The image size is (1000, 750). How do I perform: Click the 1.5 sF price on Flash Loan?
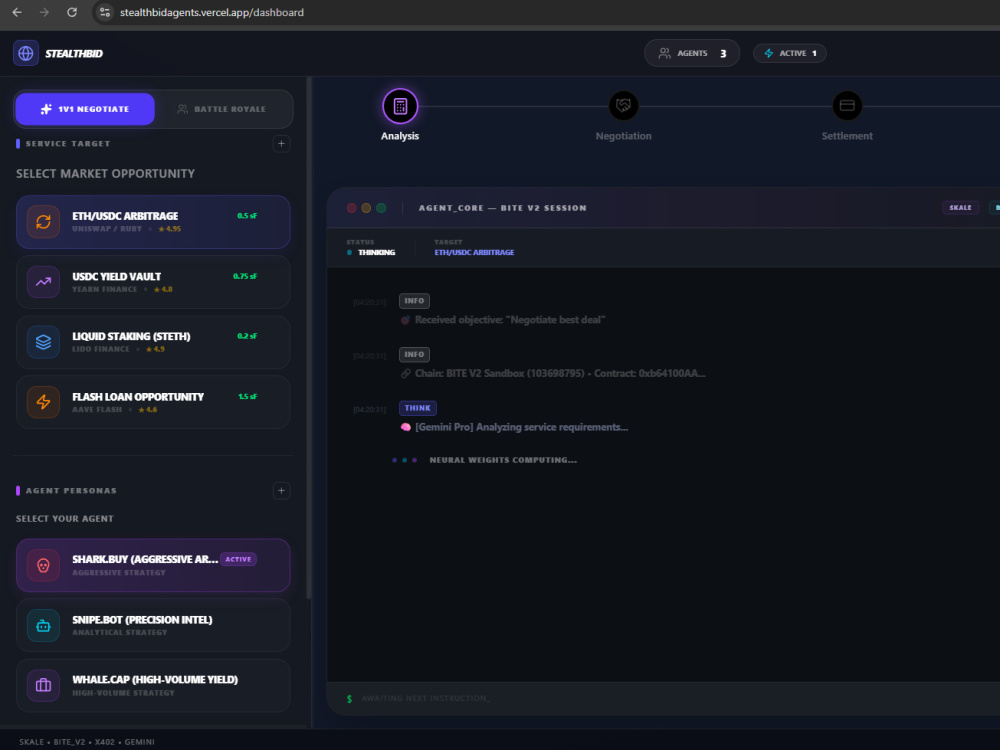tap(247, 397)
